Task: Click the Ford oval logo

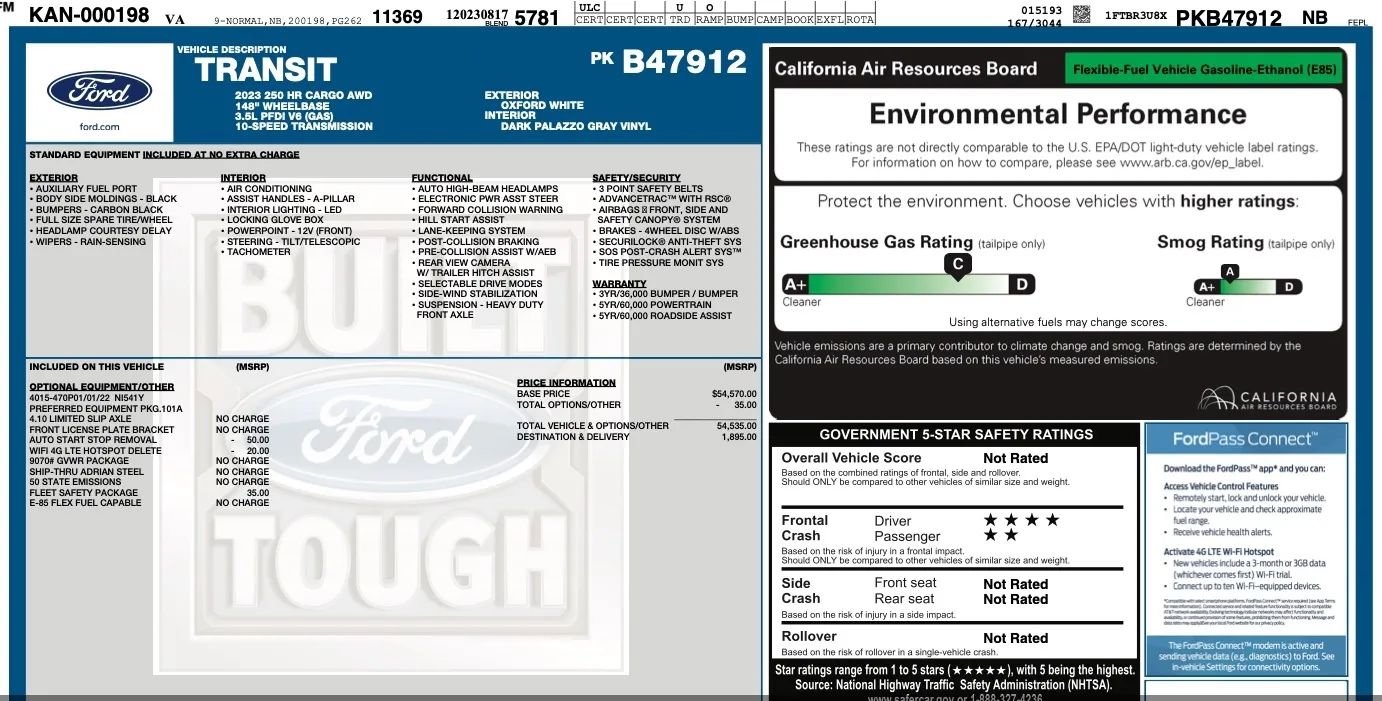Action: [99, 92]
